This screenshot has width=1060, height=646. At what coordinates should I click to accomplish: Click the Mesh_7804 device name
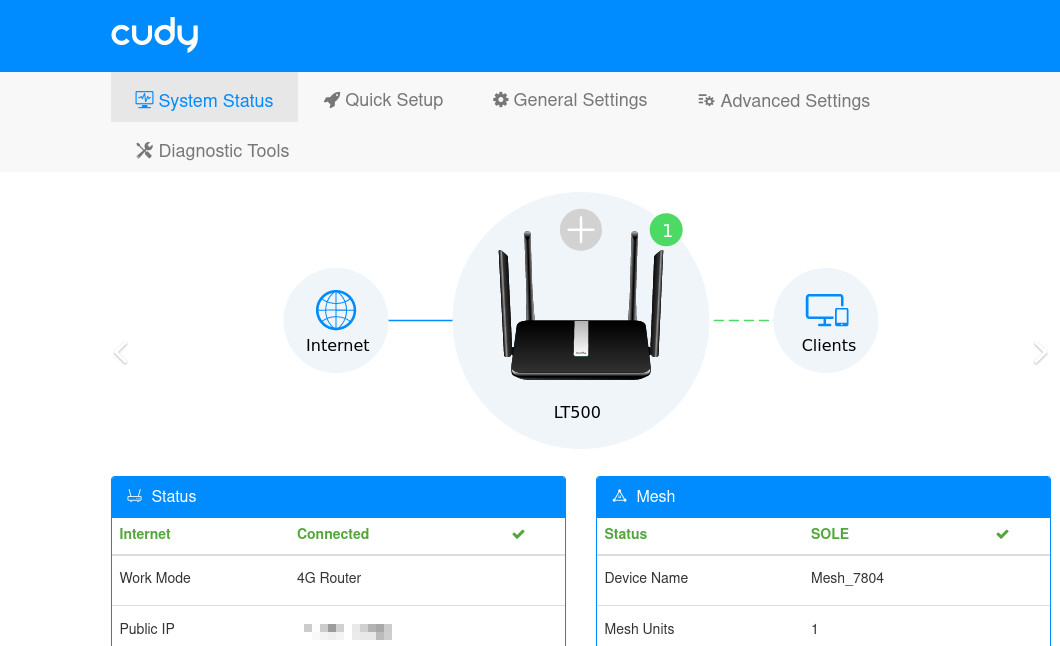tap(847, 578)
